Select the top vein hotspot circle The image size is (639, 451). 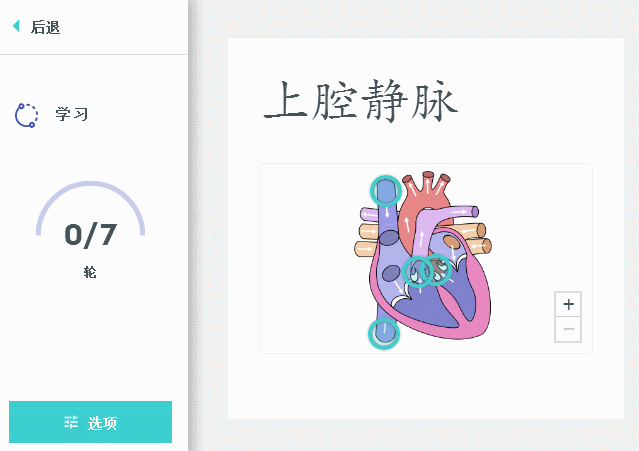[x=386, y=191]
